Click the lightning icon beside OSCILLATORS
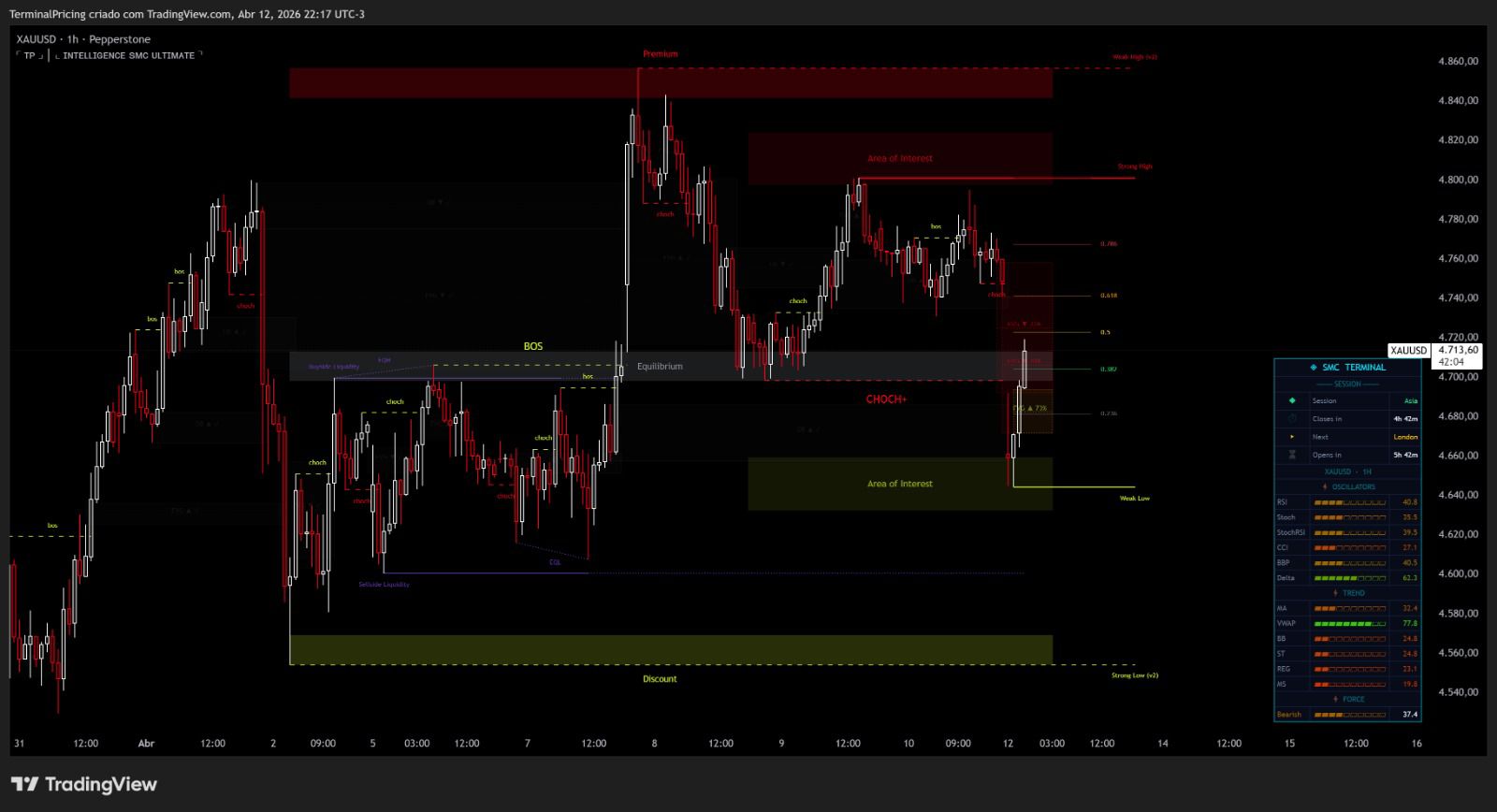 [x=1325, y=486]
